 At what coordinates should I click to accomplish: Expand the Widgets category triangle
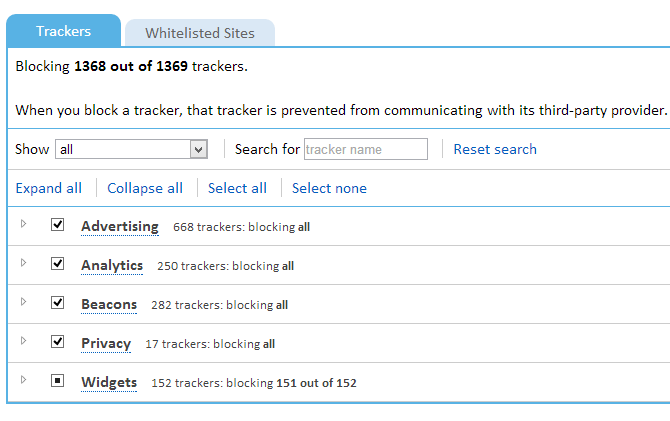(x=23, y=380)
